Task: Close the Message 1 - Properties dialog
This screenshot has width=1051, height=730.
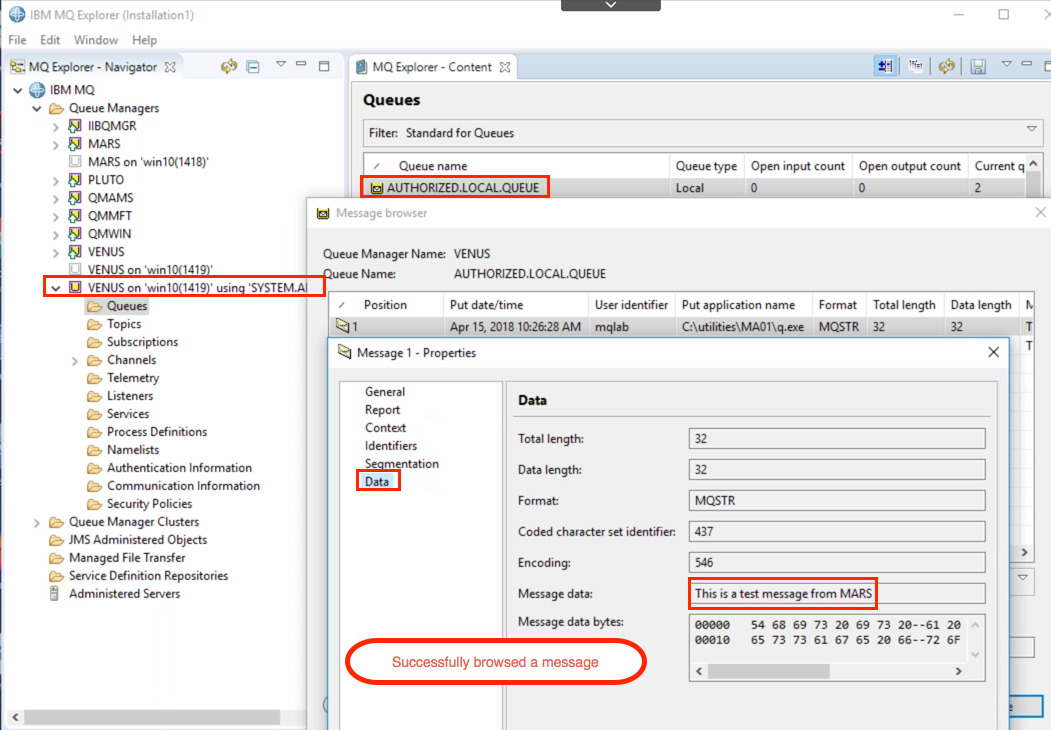Action: pos(993,352)
